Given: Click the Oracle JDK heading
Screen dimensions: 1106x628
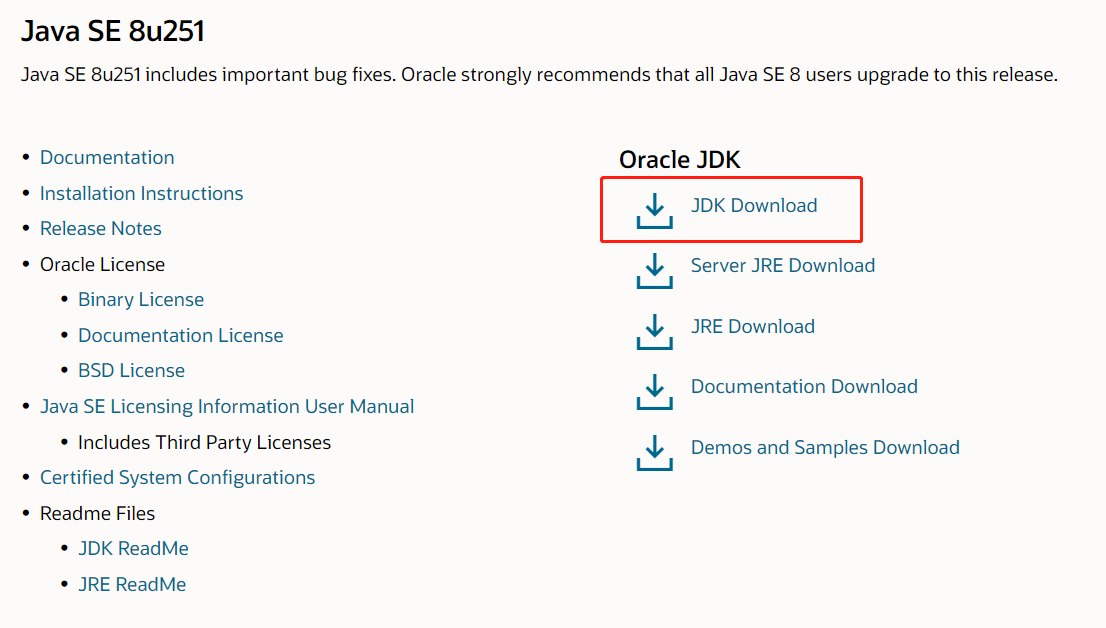Looking at the screenshot, I should click(x=679, y=159).
